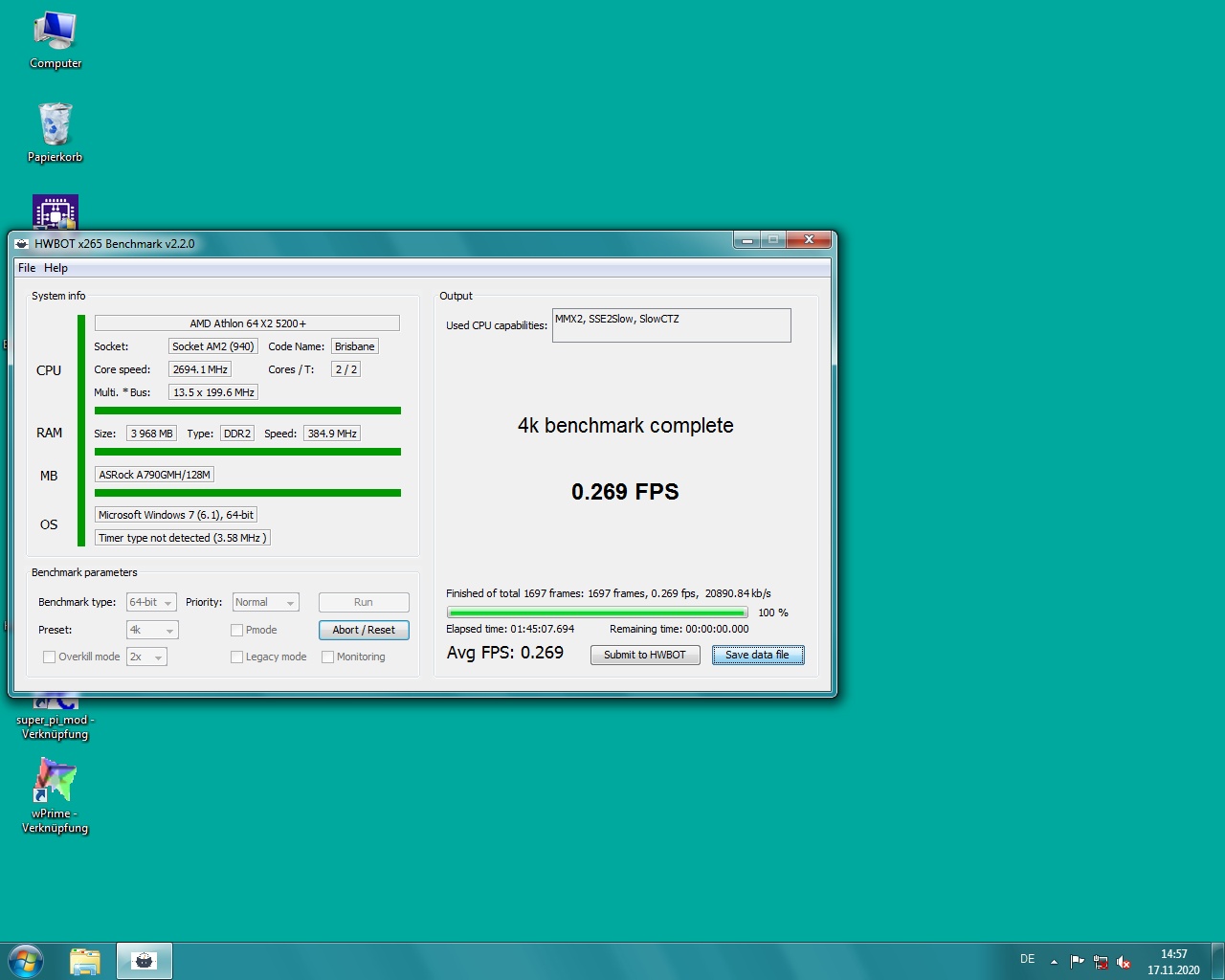Click the DE language indicator

[1028, 959]
